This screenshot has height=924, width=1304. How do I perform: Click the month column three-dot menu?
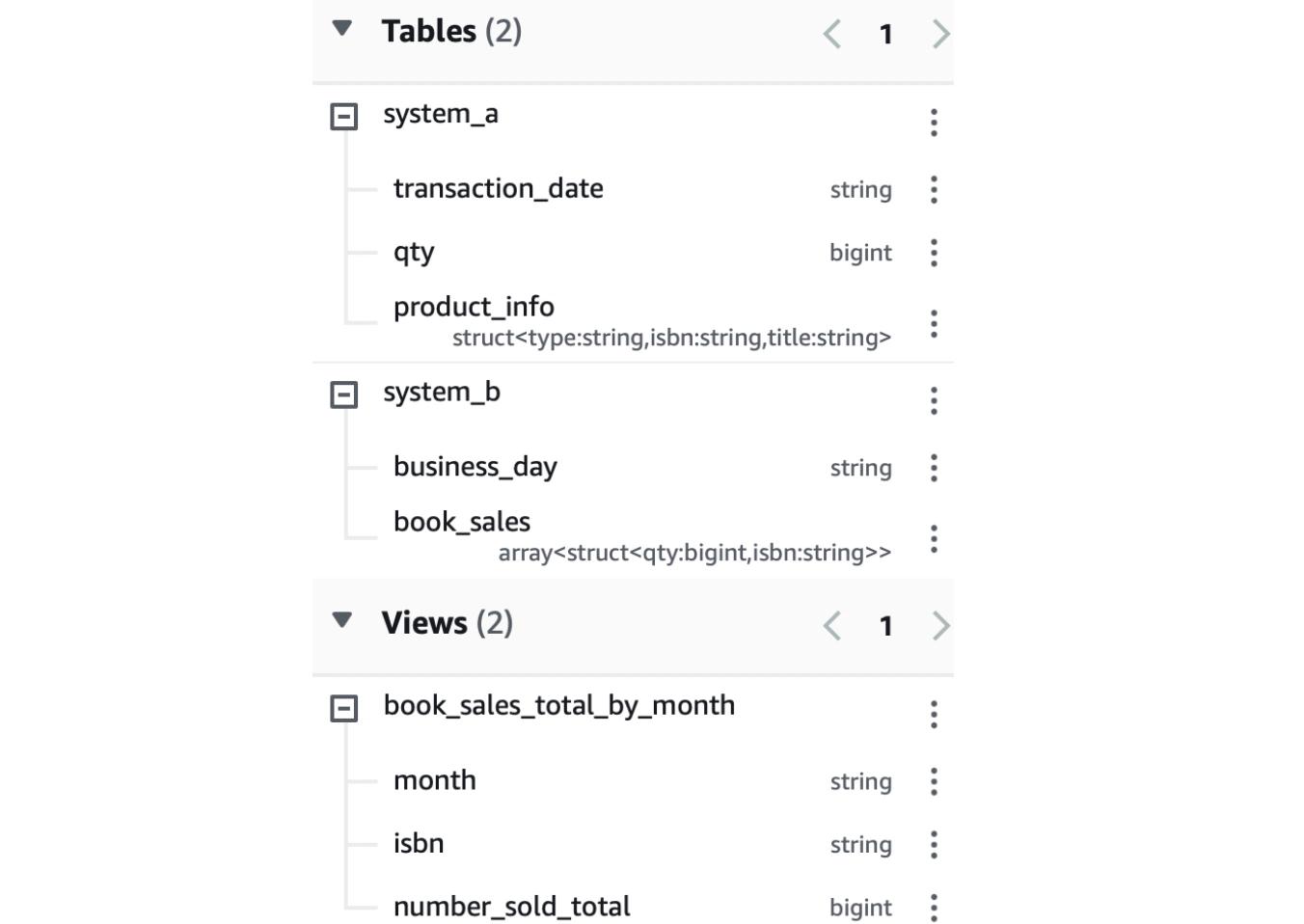[933, 781]
